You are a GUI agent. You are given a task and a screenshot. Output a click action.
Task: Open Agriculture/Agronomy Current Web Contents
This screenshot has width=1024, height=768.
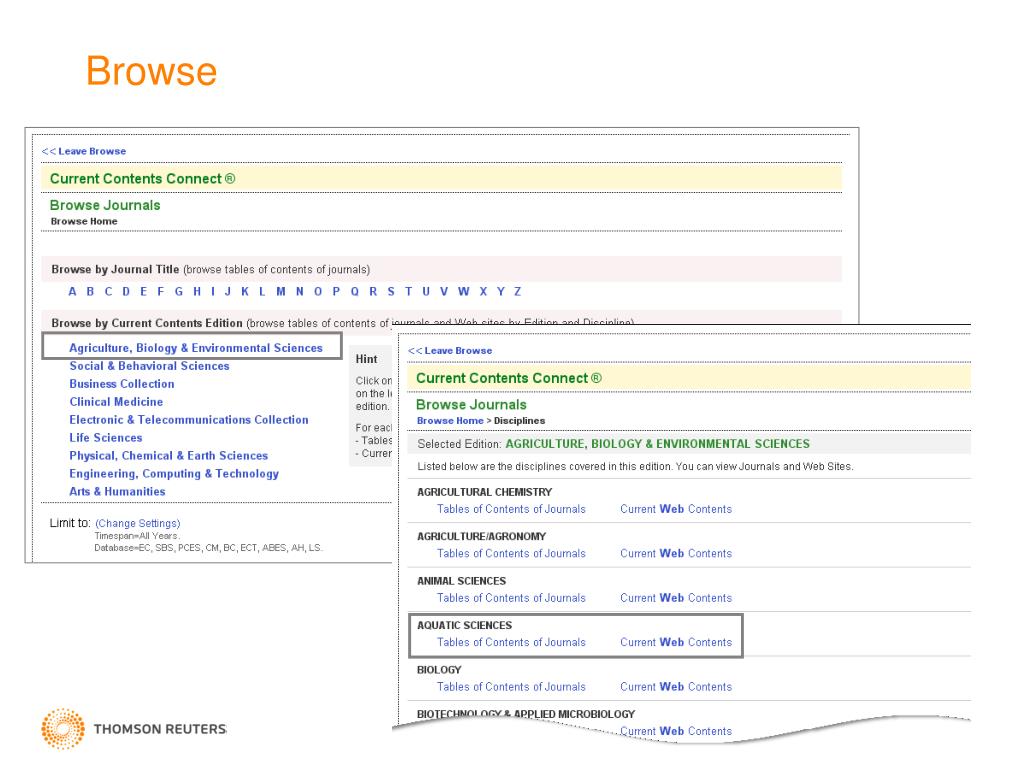tap(676, 553)
